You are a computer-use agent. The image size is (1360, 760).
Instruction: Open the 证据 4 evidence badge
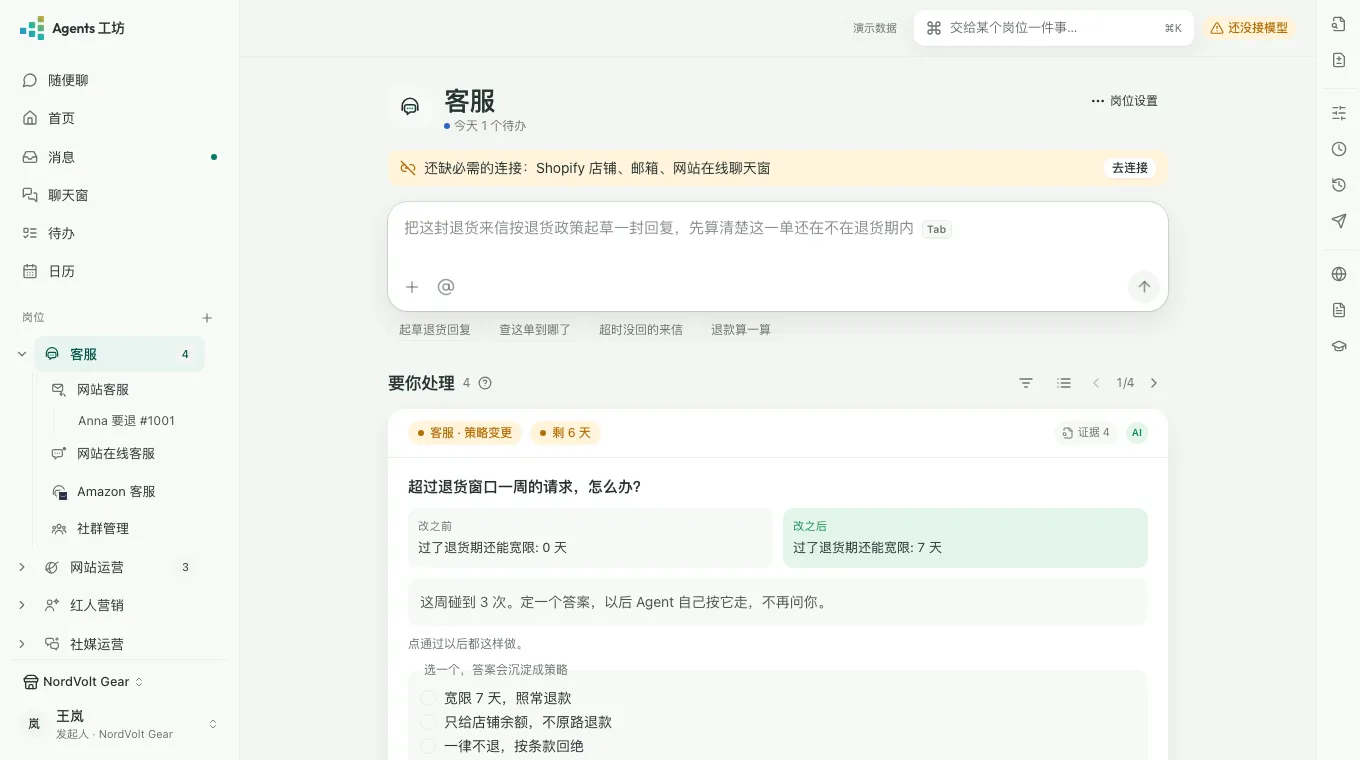click(x=1086, y=433)
